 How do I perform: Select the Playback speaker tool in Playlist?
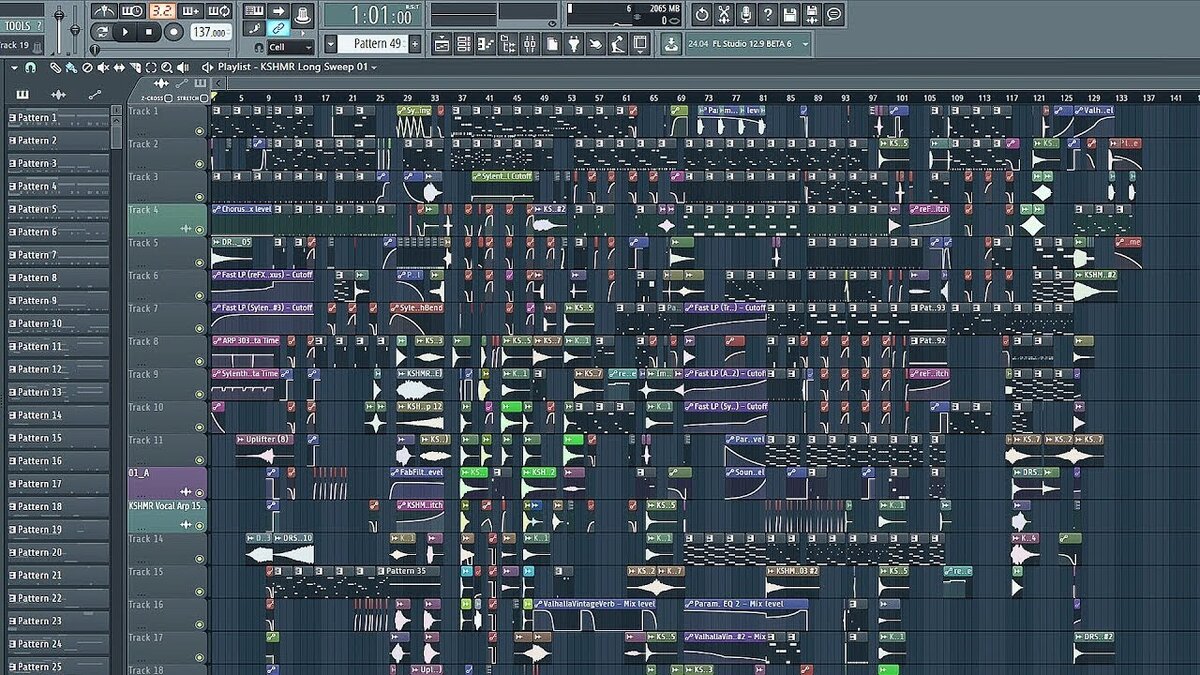click(x=182, y=67)
